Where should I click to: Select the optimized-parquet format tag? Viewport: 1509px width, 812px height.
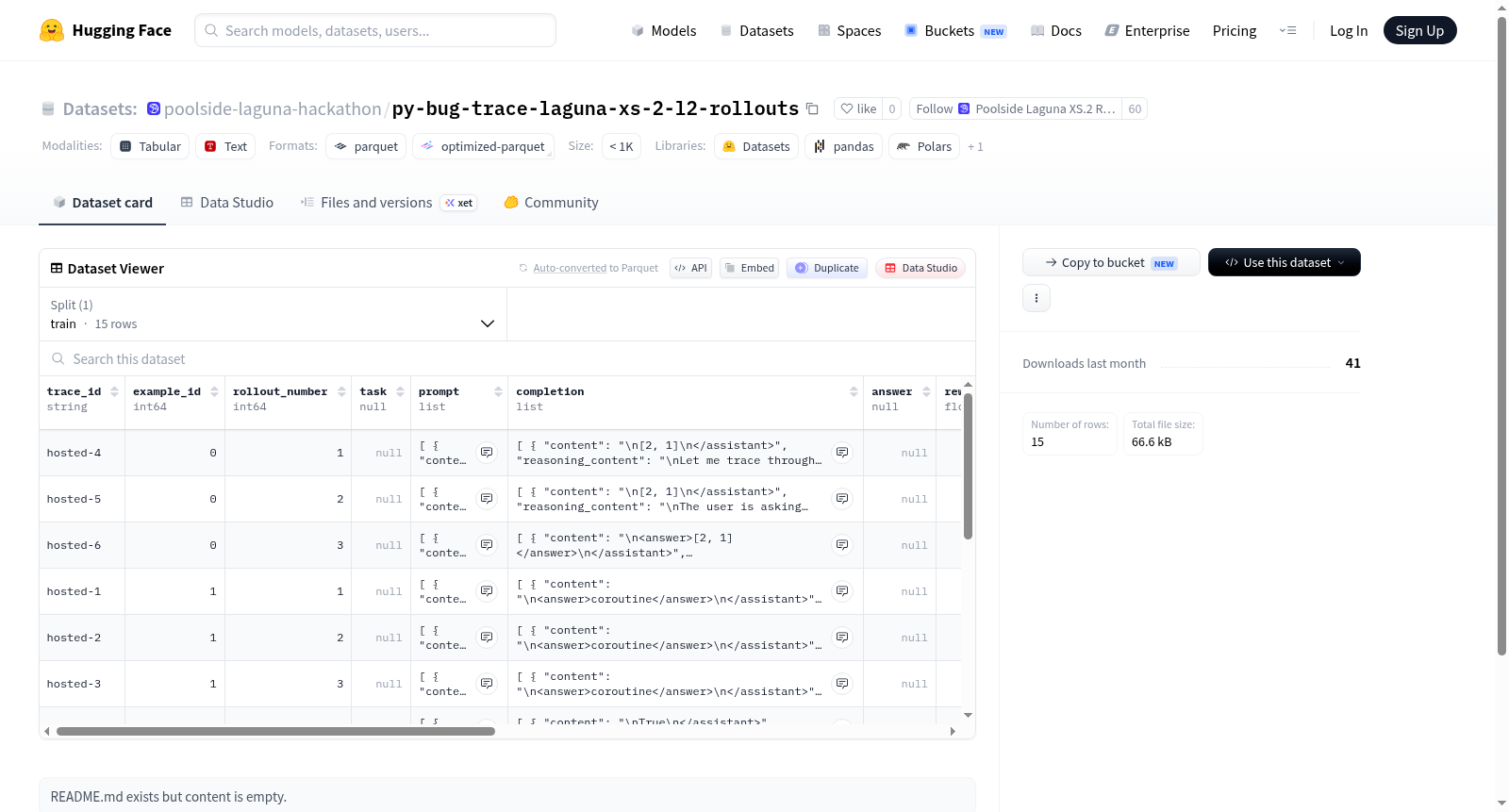pos(483,146)
